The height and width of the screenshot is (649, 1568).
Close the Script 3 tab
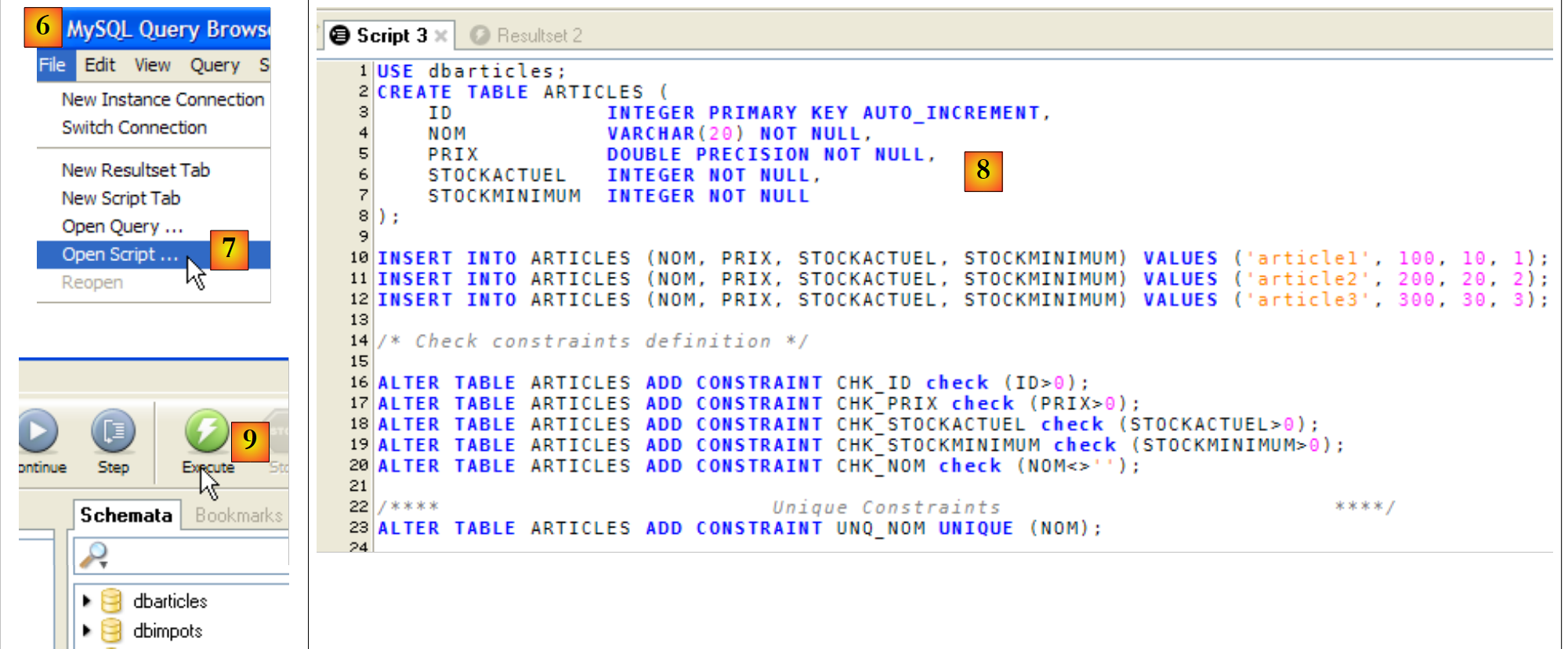[441, 36]
